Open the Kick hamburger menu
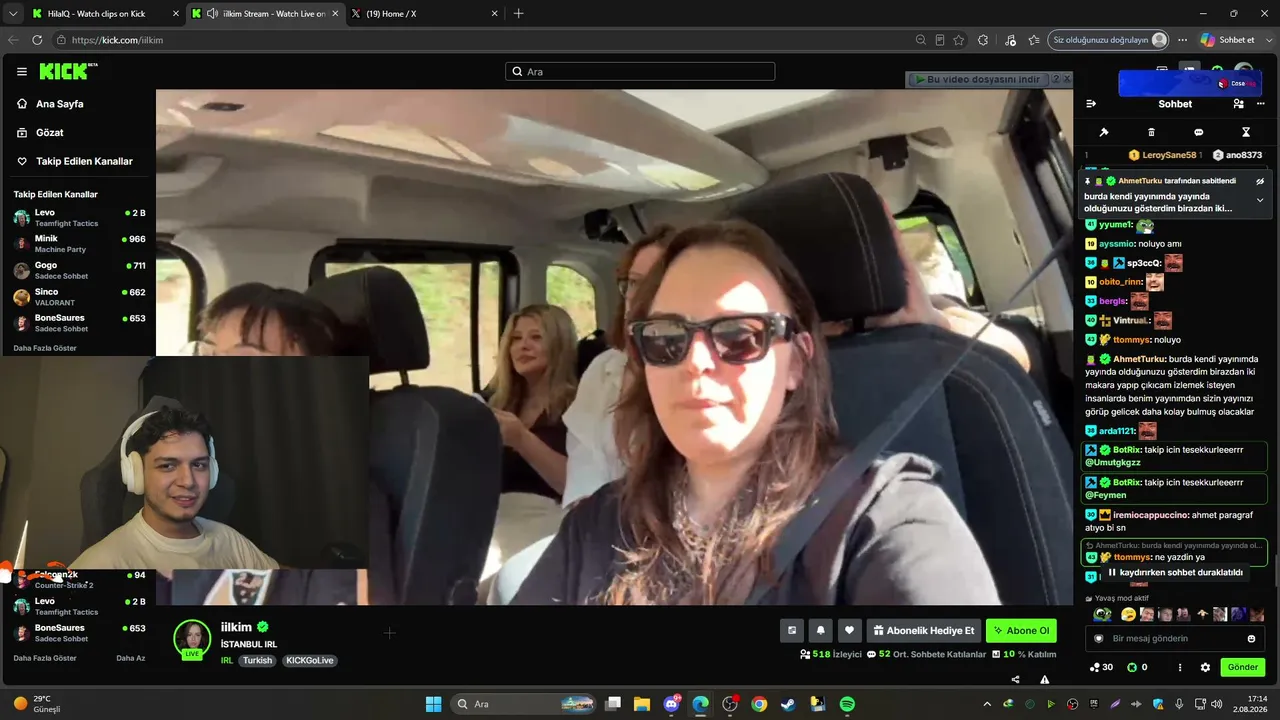 22,71
